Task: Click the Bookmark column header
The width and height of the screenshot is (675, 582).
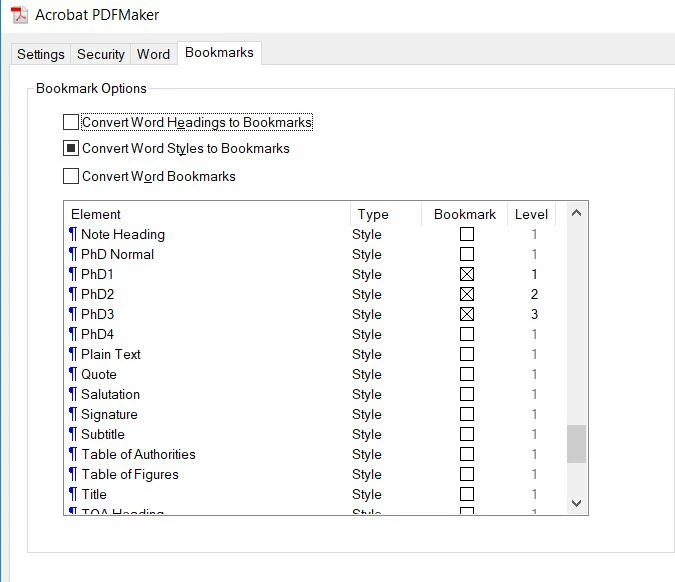Action: [465, 214]
